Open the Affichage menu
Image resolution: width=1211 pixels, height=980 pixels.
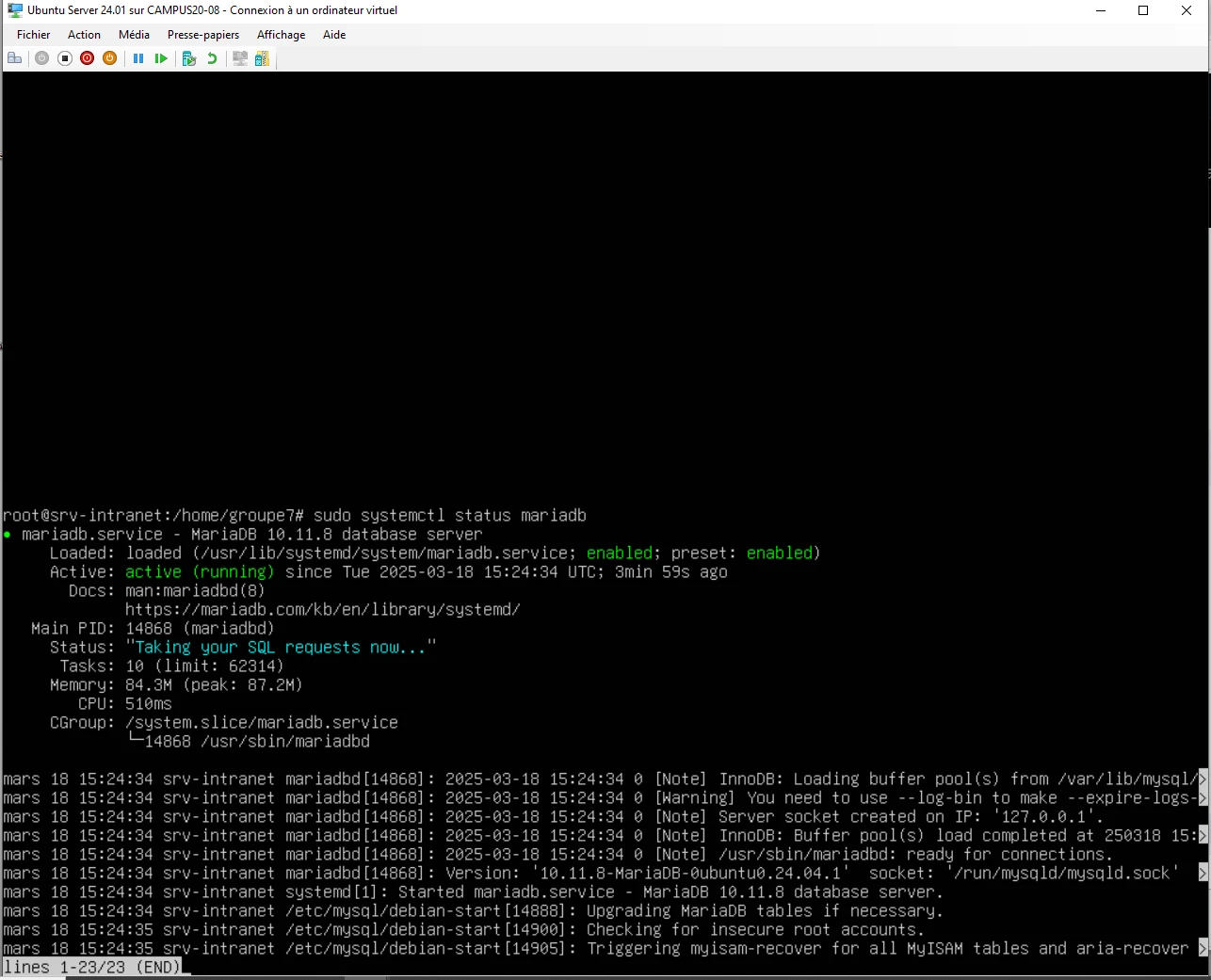[282, 35]
